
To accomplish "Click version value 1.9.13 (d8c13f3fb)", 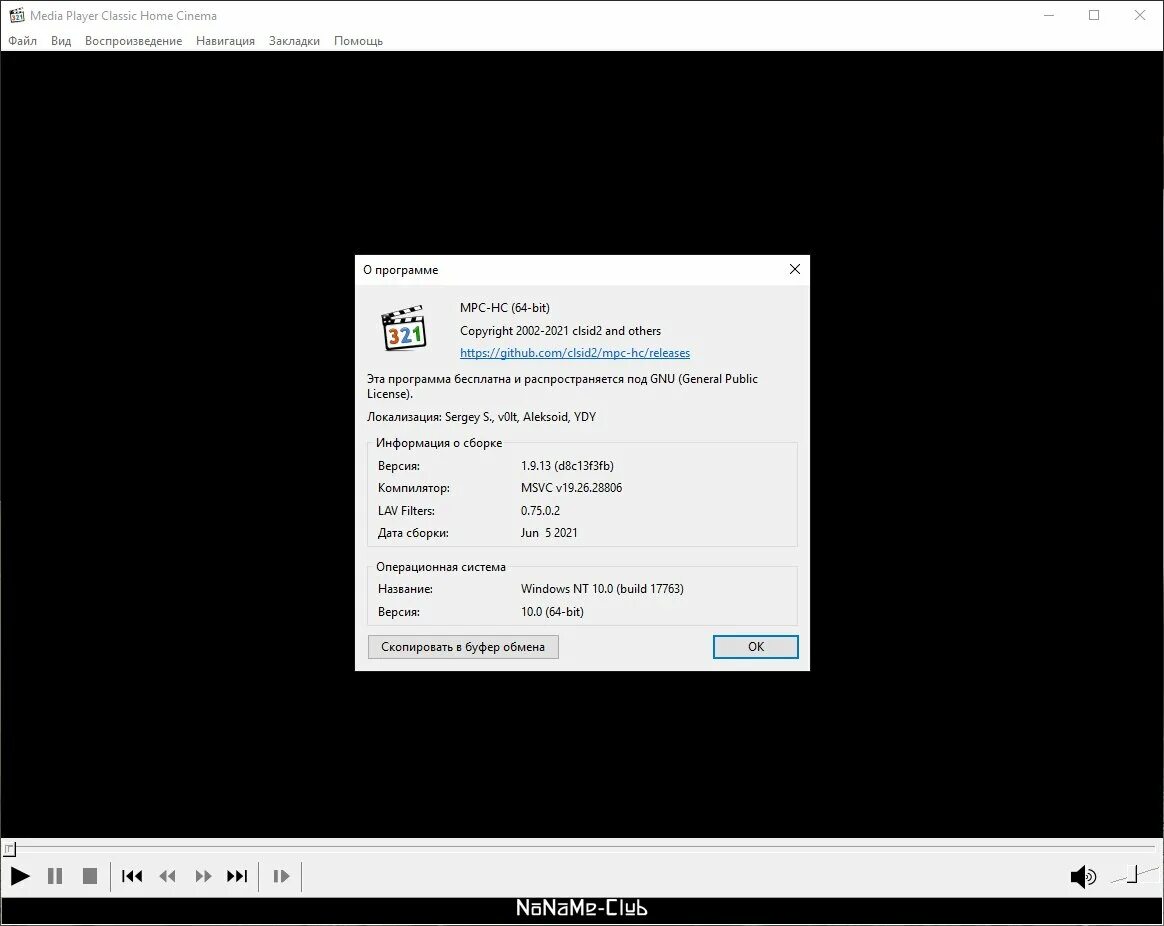I will pos(567,466).
